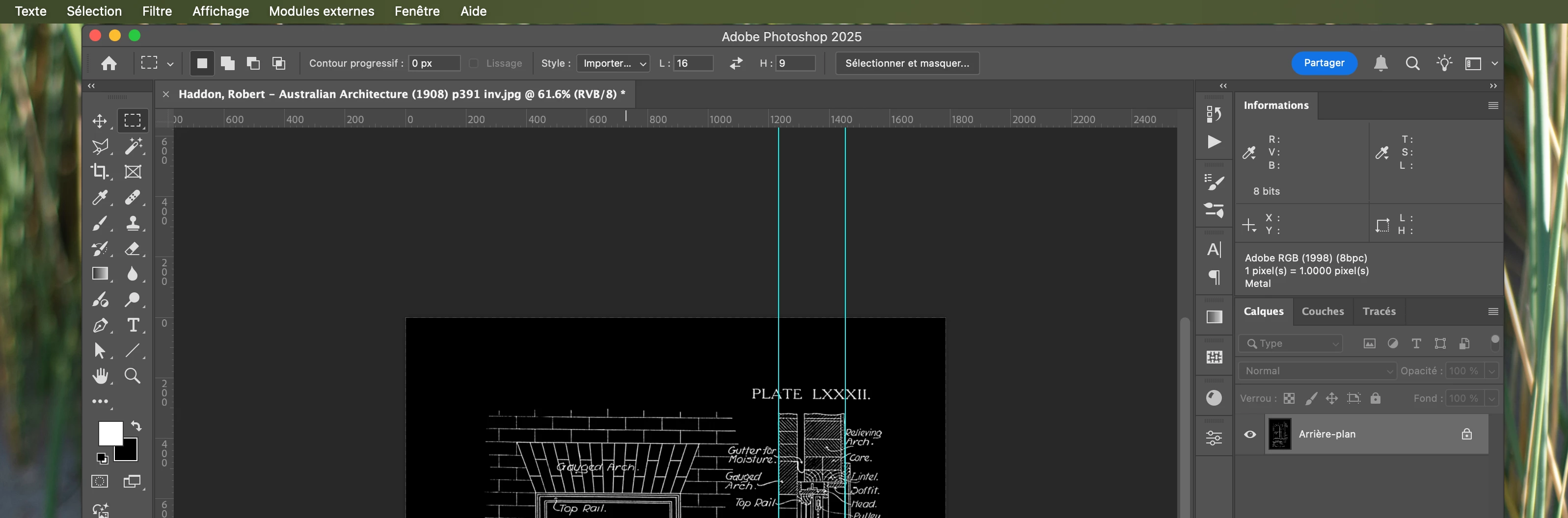Open the layer blend mode Normal dropdown
1568x518 pixels.
tap(1317, 371)
